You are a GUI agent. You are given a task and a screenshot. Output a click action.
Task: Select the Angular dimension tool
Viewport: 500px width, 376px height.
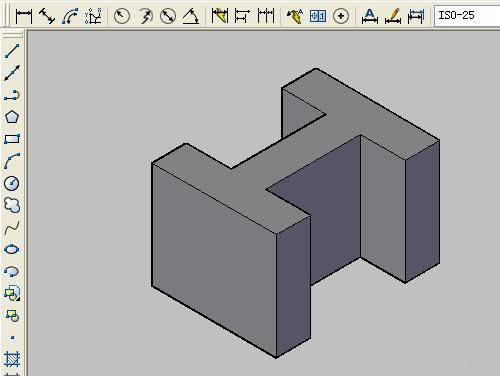[x=191, y=16]
